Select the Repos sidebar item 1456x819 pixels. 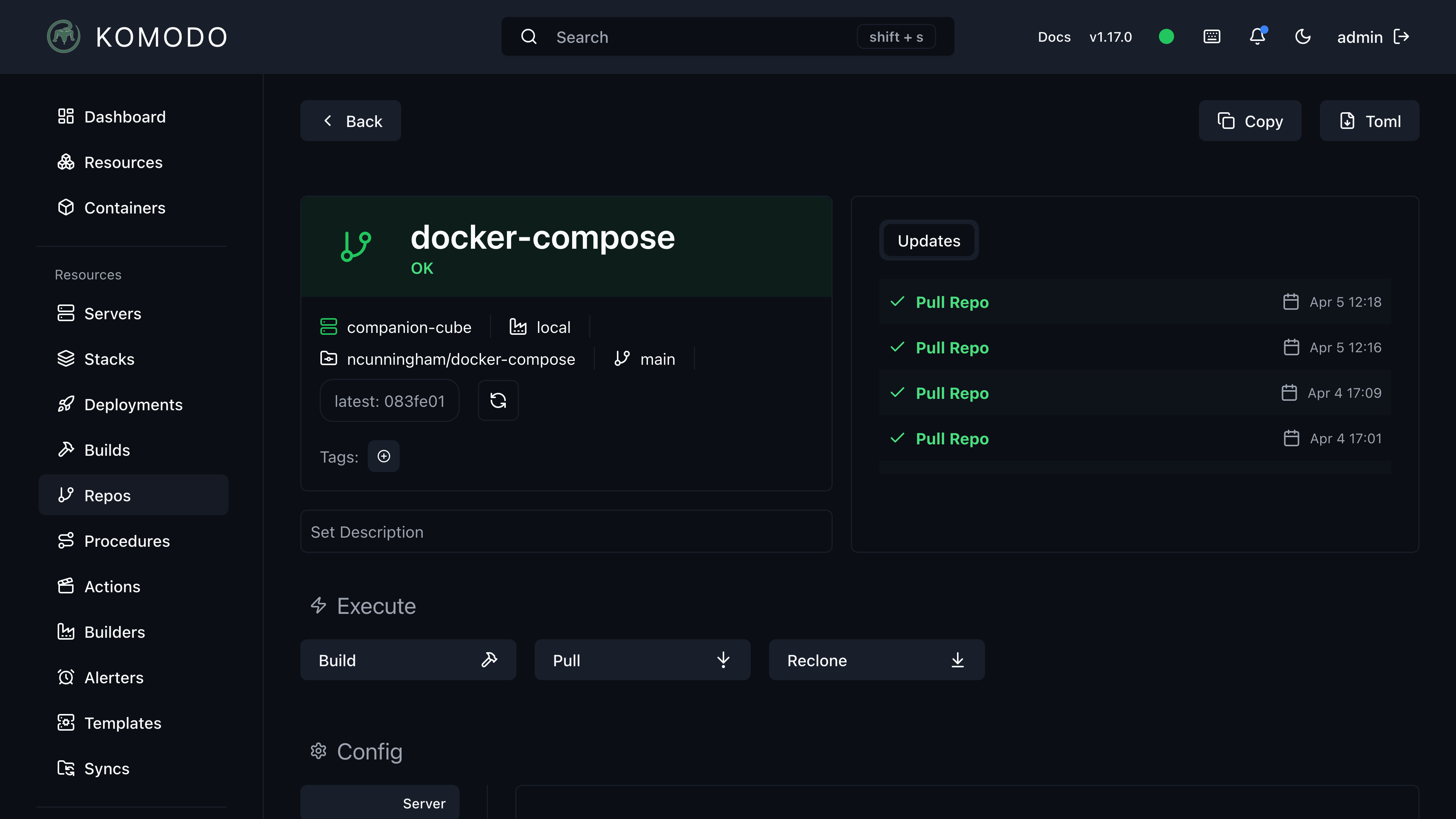pos(133,495)
